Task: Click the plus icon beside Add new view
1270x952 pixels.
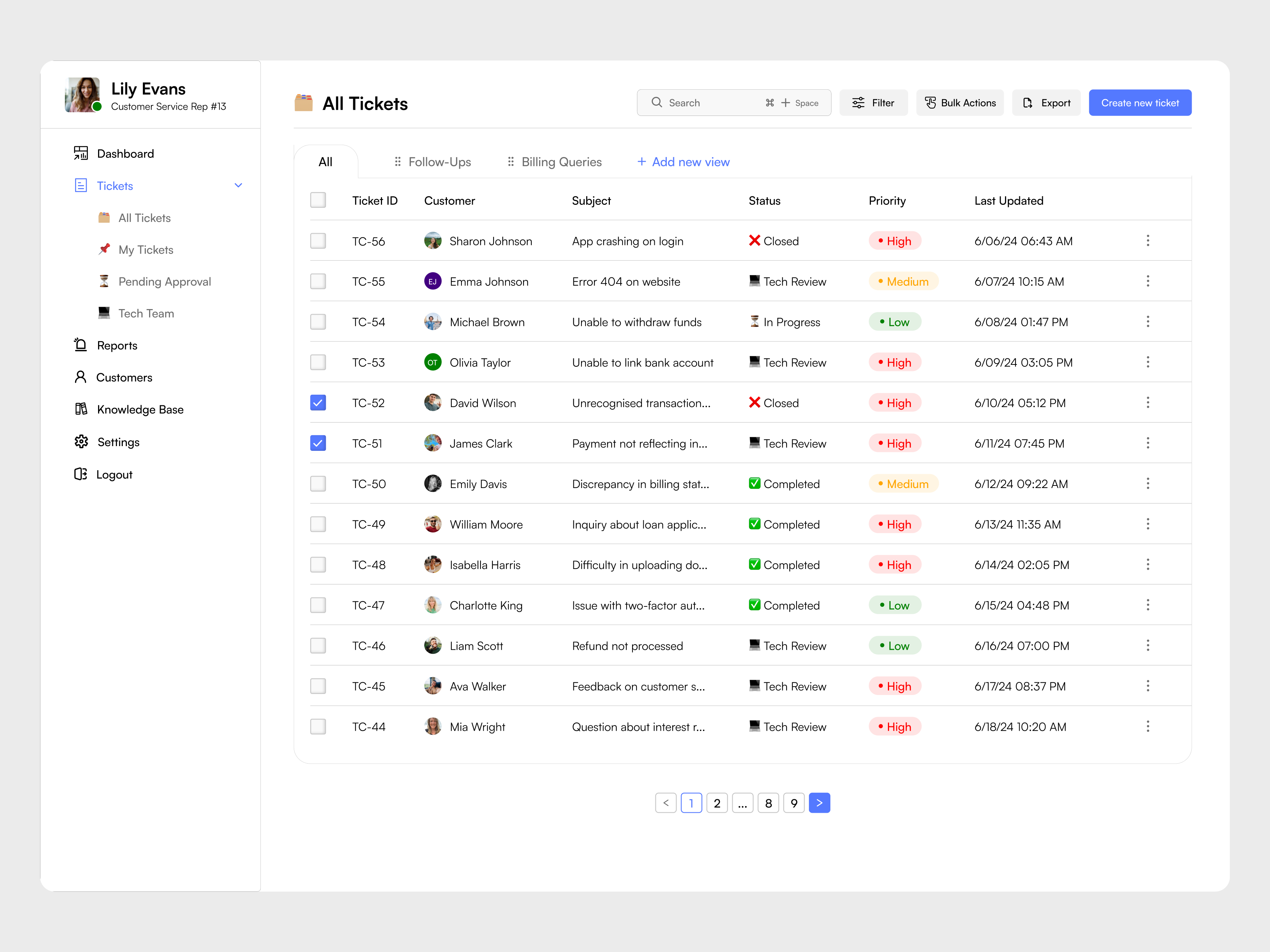Action: tap(642, 162)
